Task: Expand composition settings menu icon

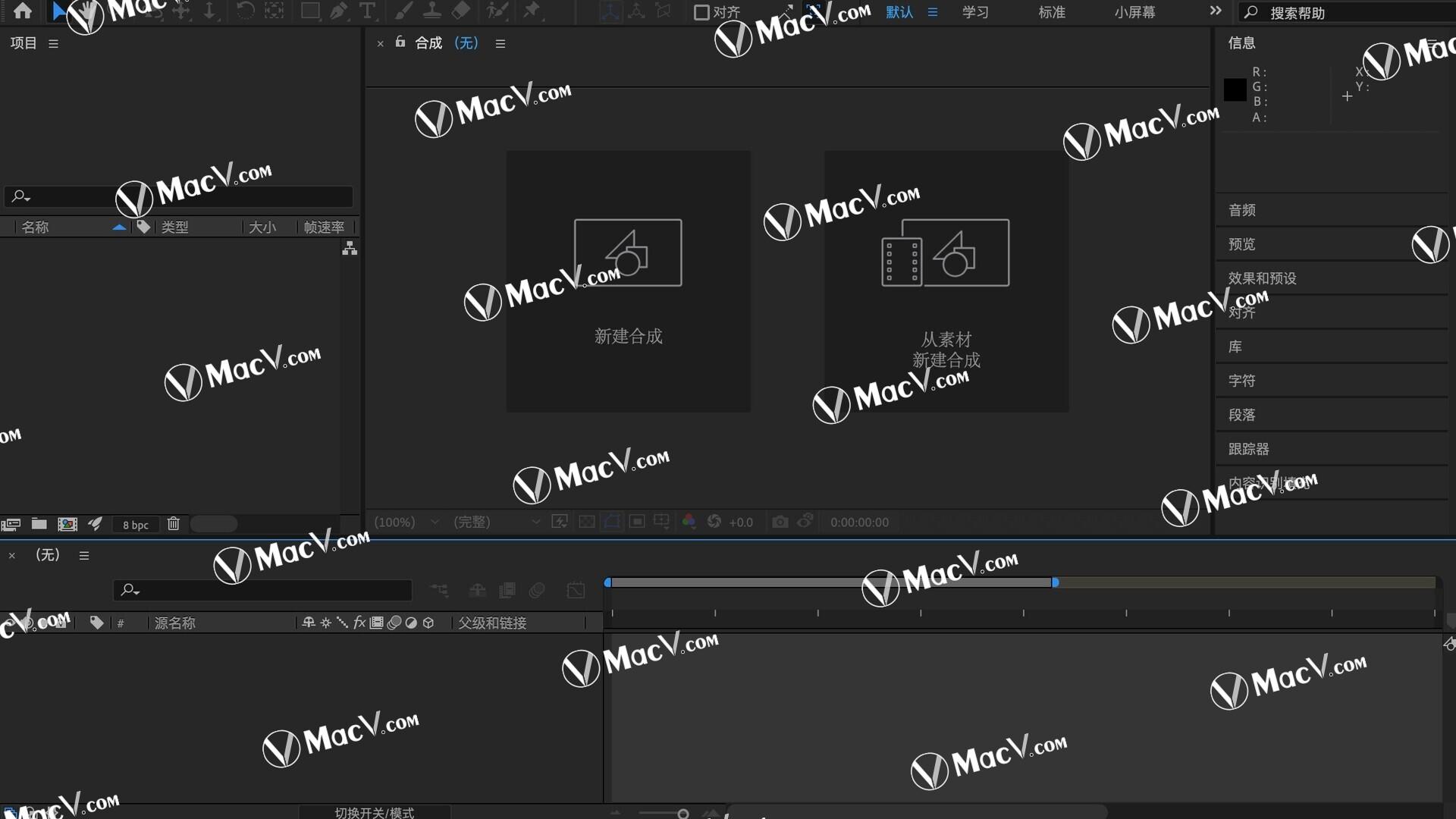Action: point(500,43)
